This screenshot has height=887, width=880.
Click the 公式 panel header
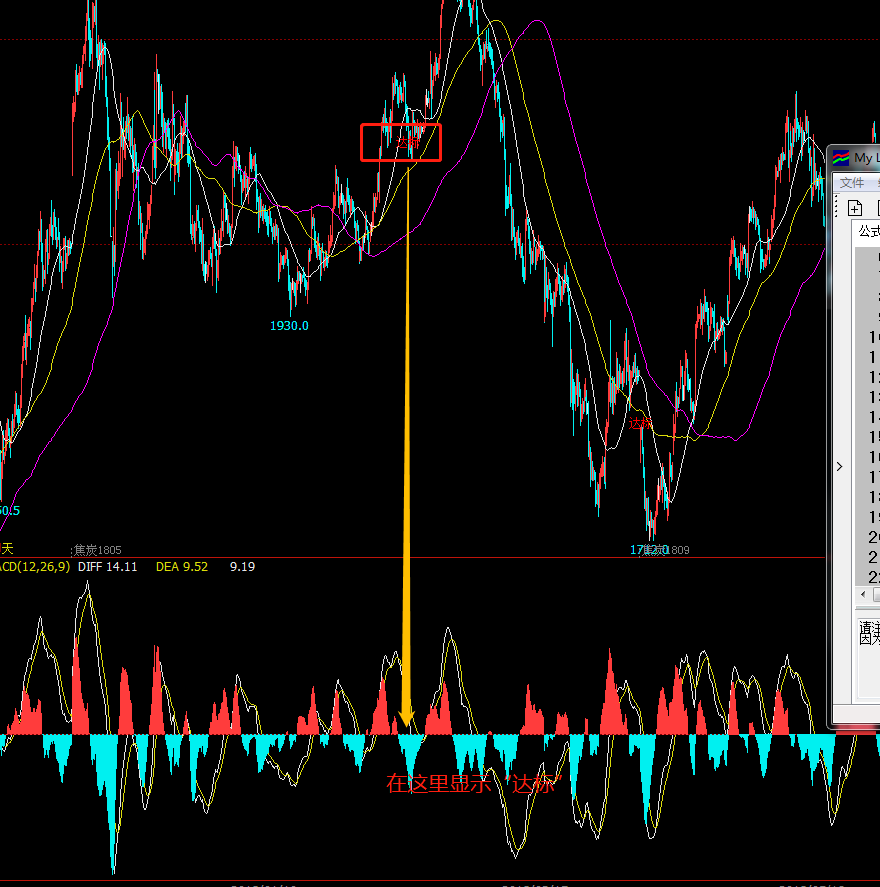pos(868,232)
